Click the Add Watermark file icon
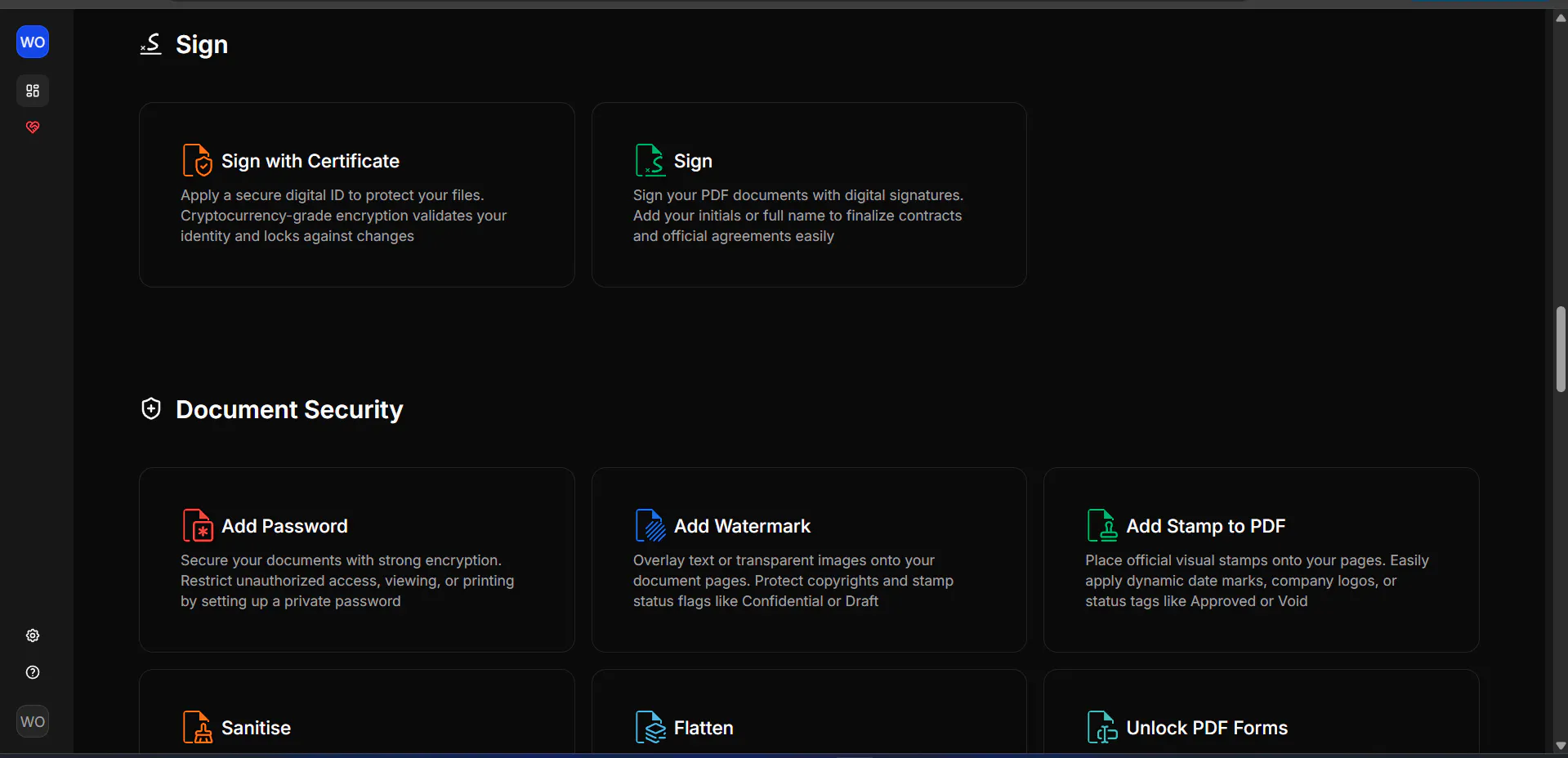1568x758 pixels. pyautogui.click(x=650, y=525)
